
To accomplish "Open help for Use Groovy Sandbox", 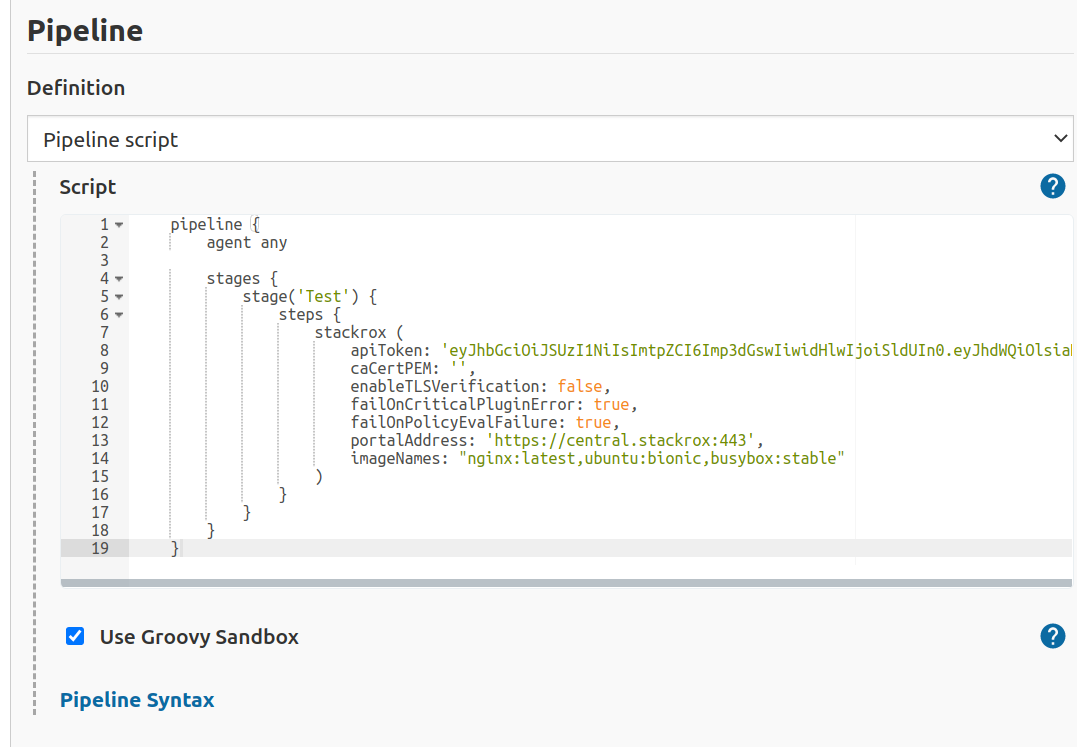I will [1052, 636].
